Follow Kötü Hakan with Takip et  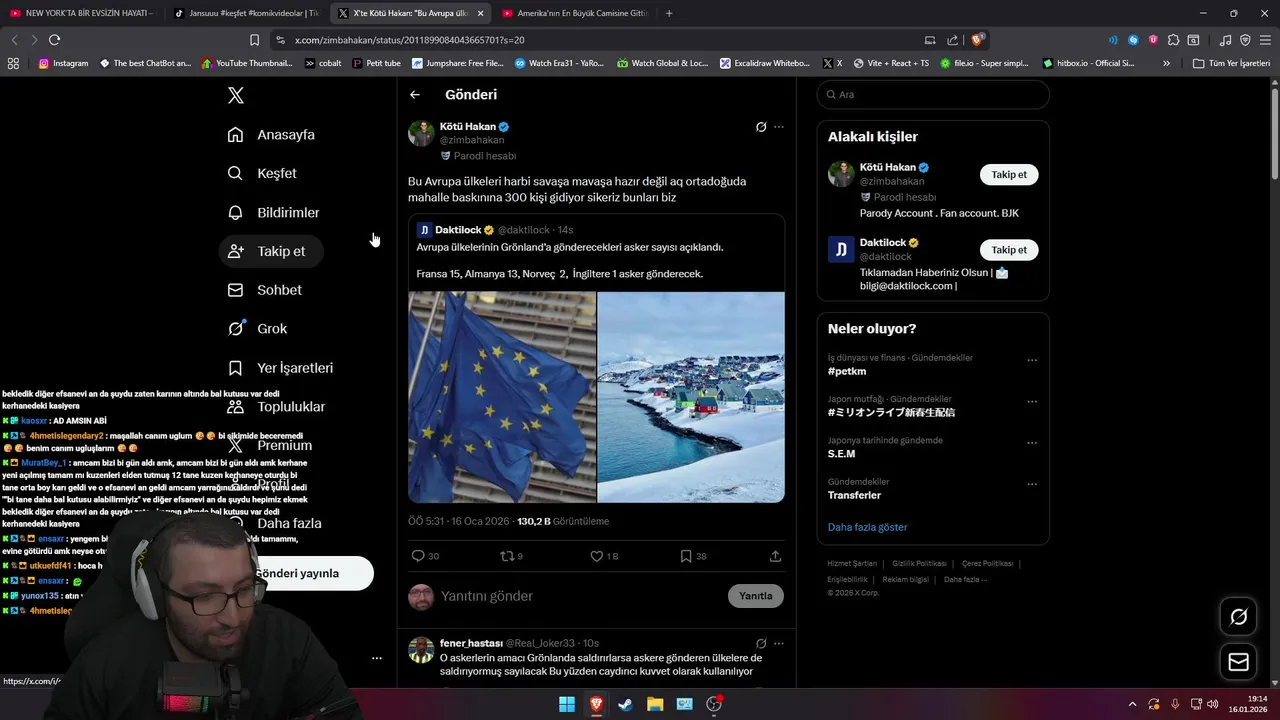tap(1009, 174)
